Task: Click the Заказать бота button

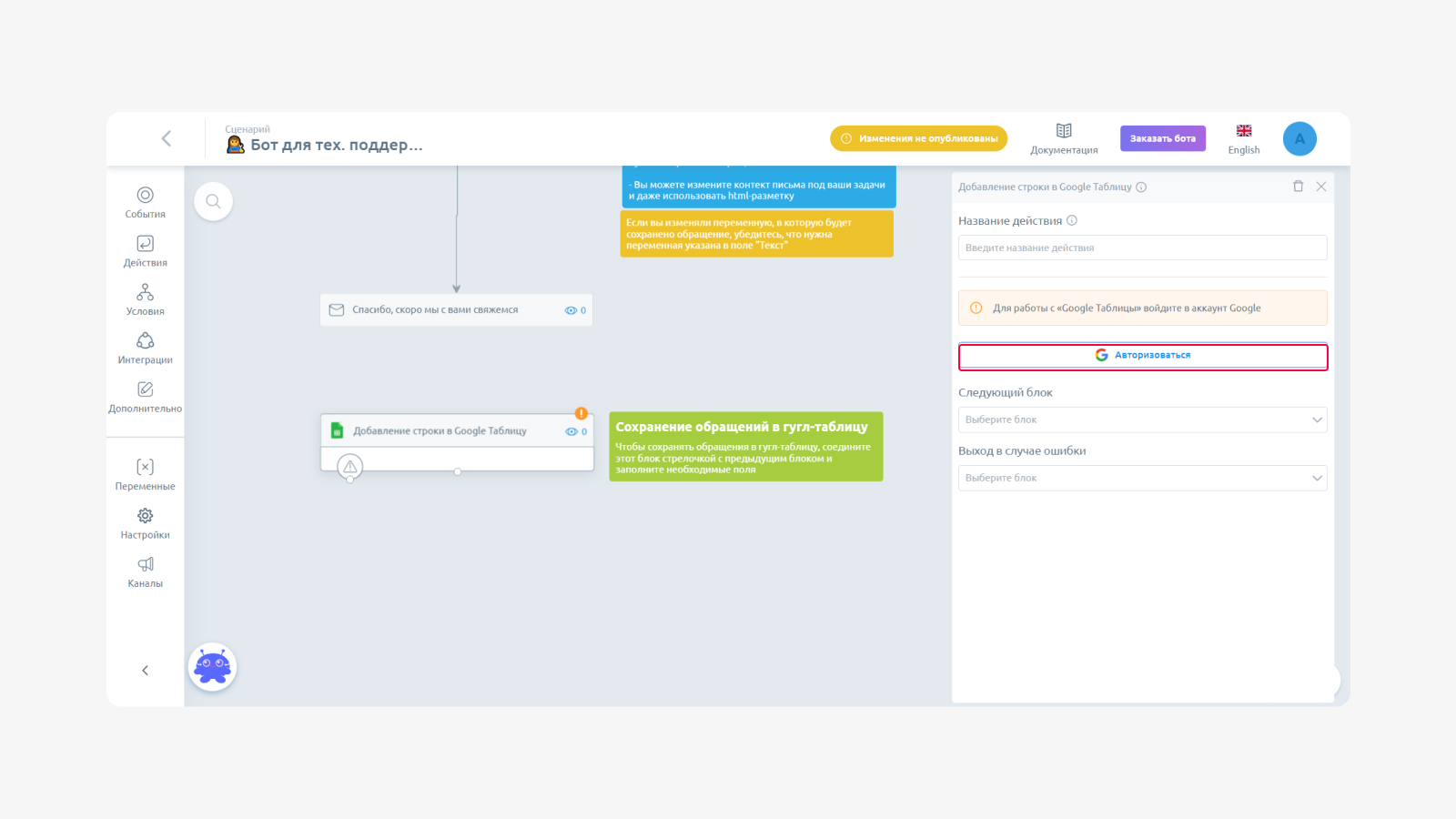Action: [1163, 138]
